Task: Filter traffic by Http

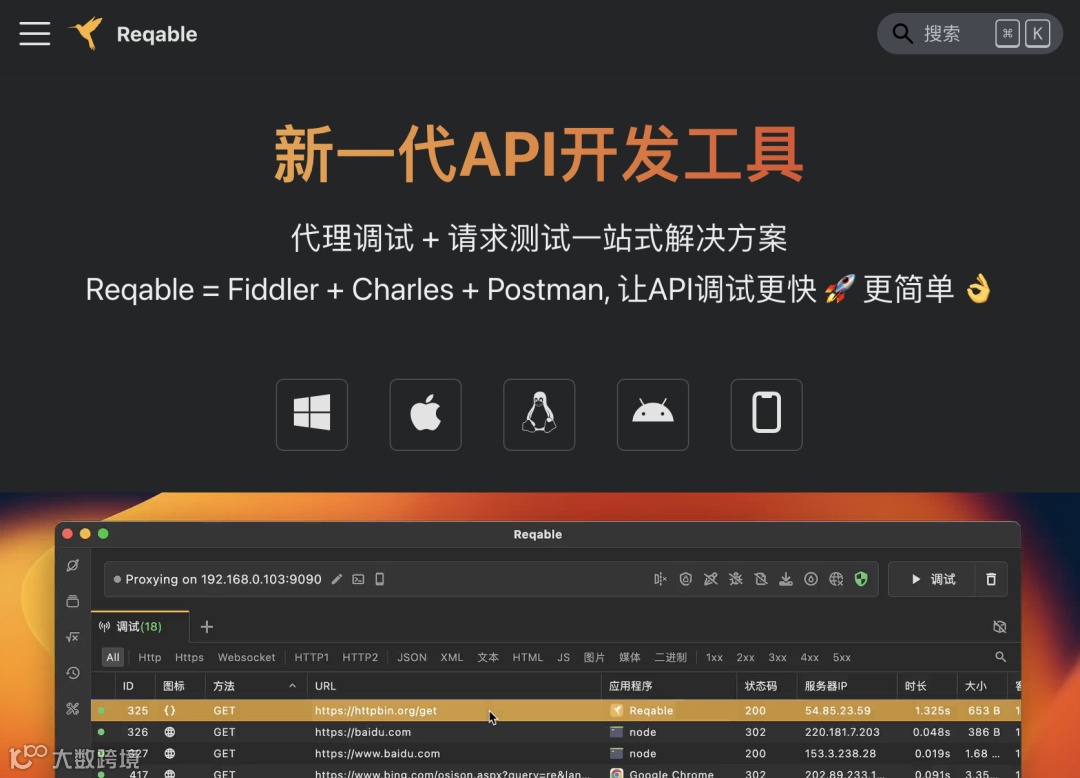Action: point(149,658)
